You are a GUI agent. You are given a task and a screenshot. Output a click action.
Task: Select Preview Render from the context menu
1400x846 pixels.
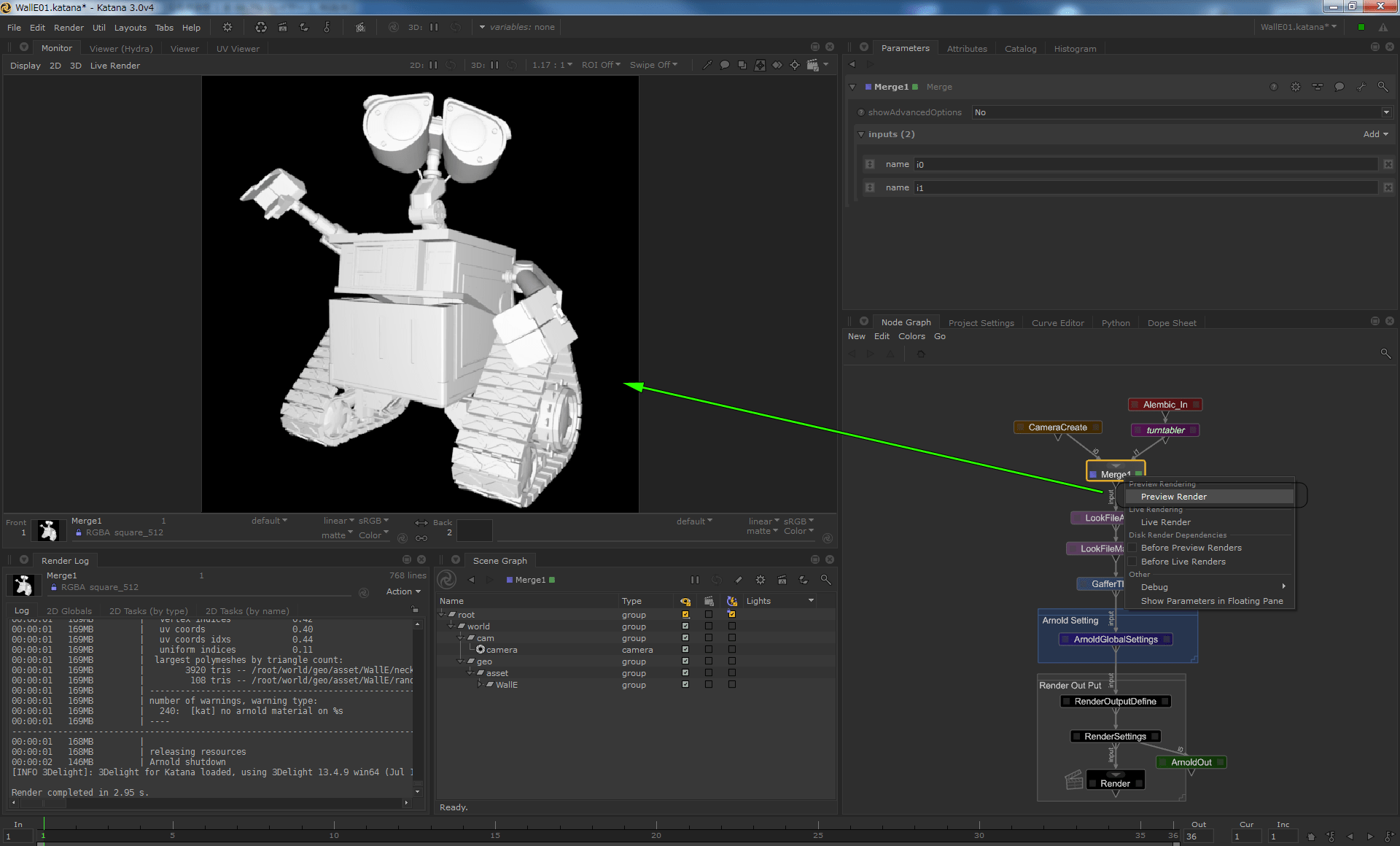pos(1172,496)
